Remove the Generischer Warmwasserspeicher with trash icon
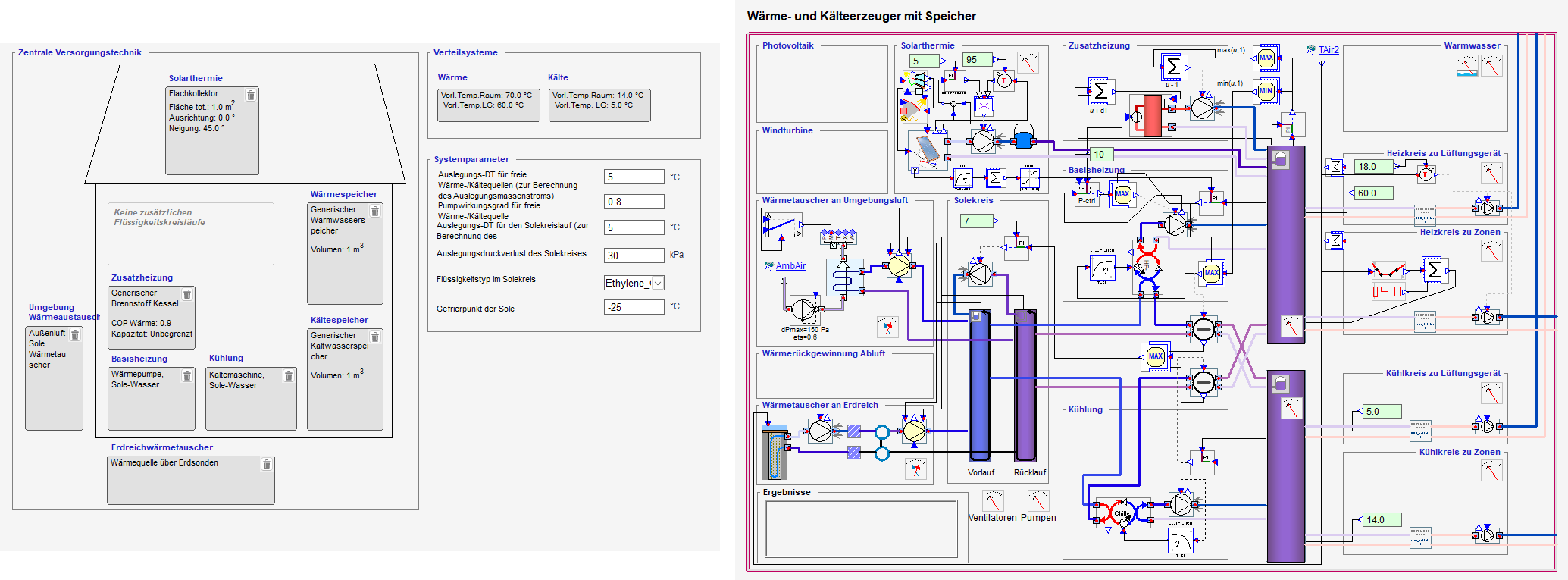Image resolution: width=1568 pixels, height=580 pixels. point(375,212)
